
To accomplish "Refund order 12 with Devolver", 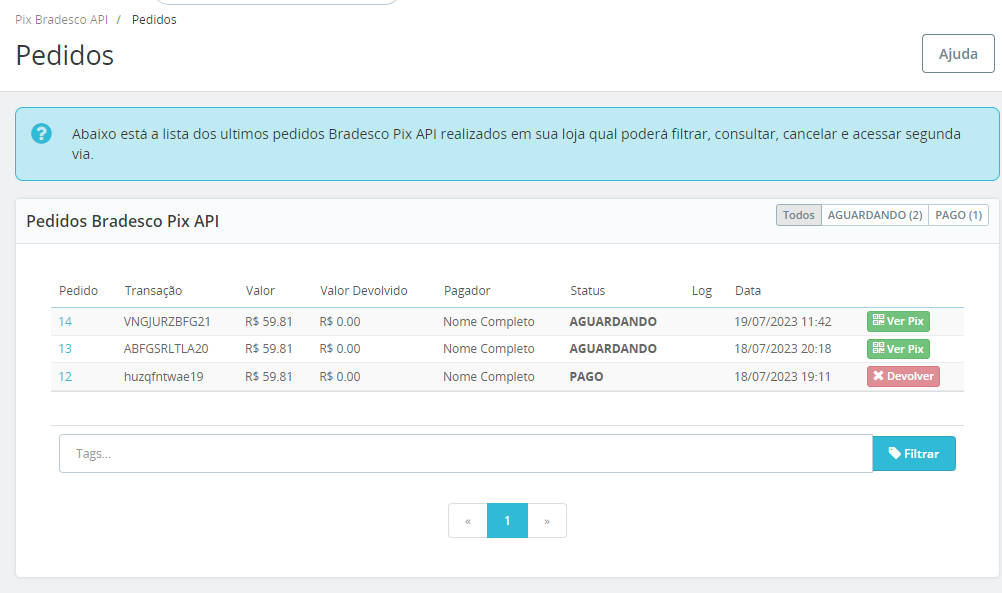I will pos(903,376).
